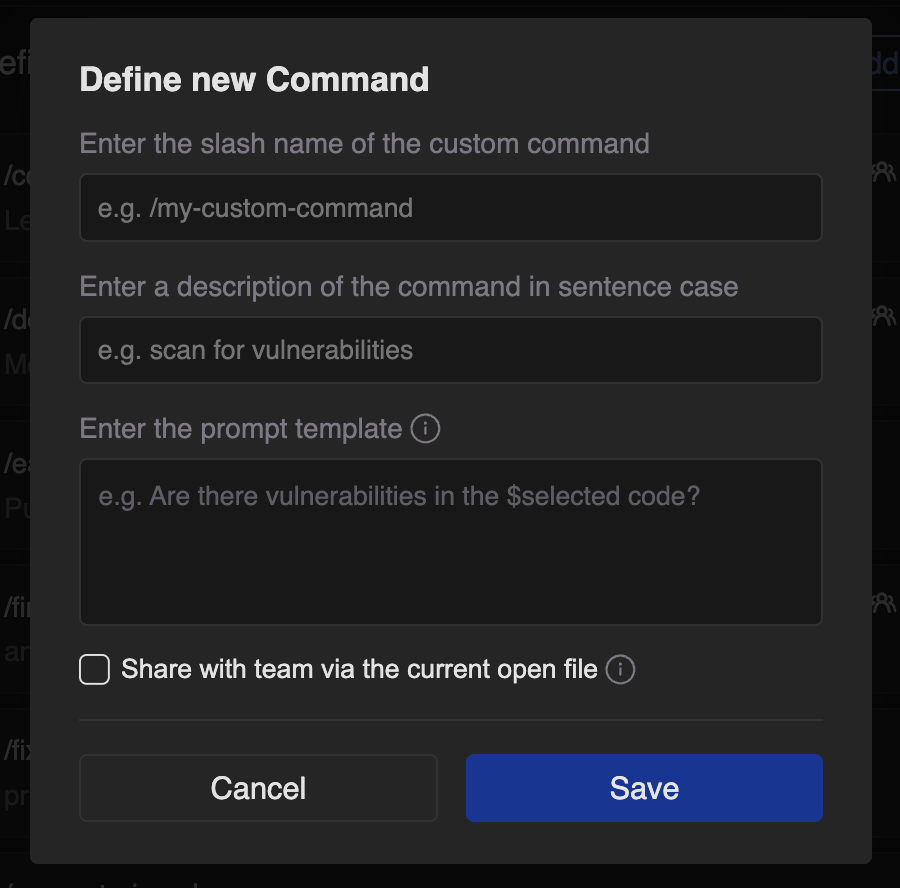Click the info icon beside prompt template label
This screenshot has height=888, width=900.
pos(425,429)
